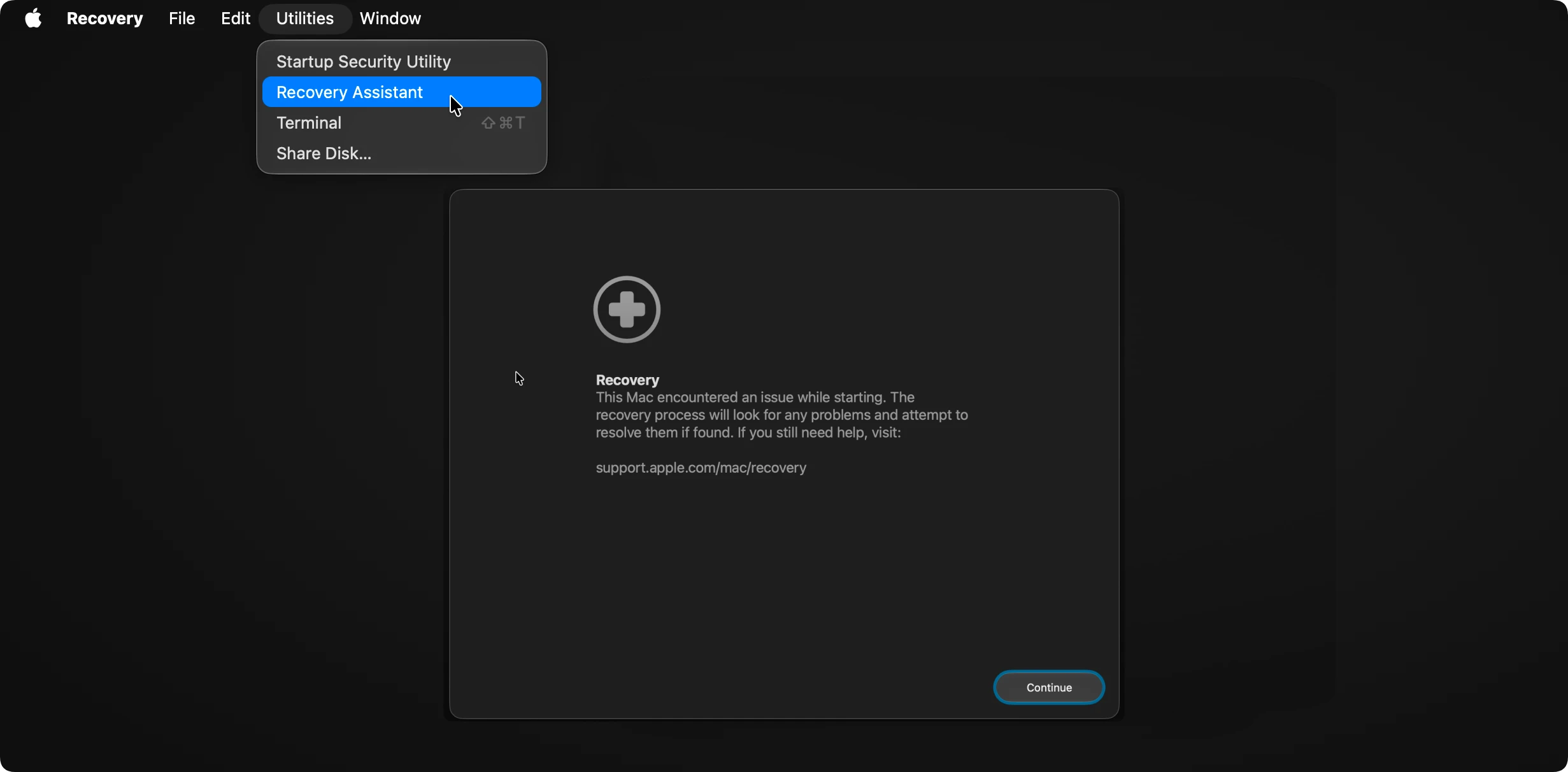Choose Share Disk... option
The width and height of the screenshot is (1568, 772).
point(401,154)
